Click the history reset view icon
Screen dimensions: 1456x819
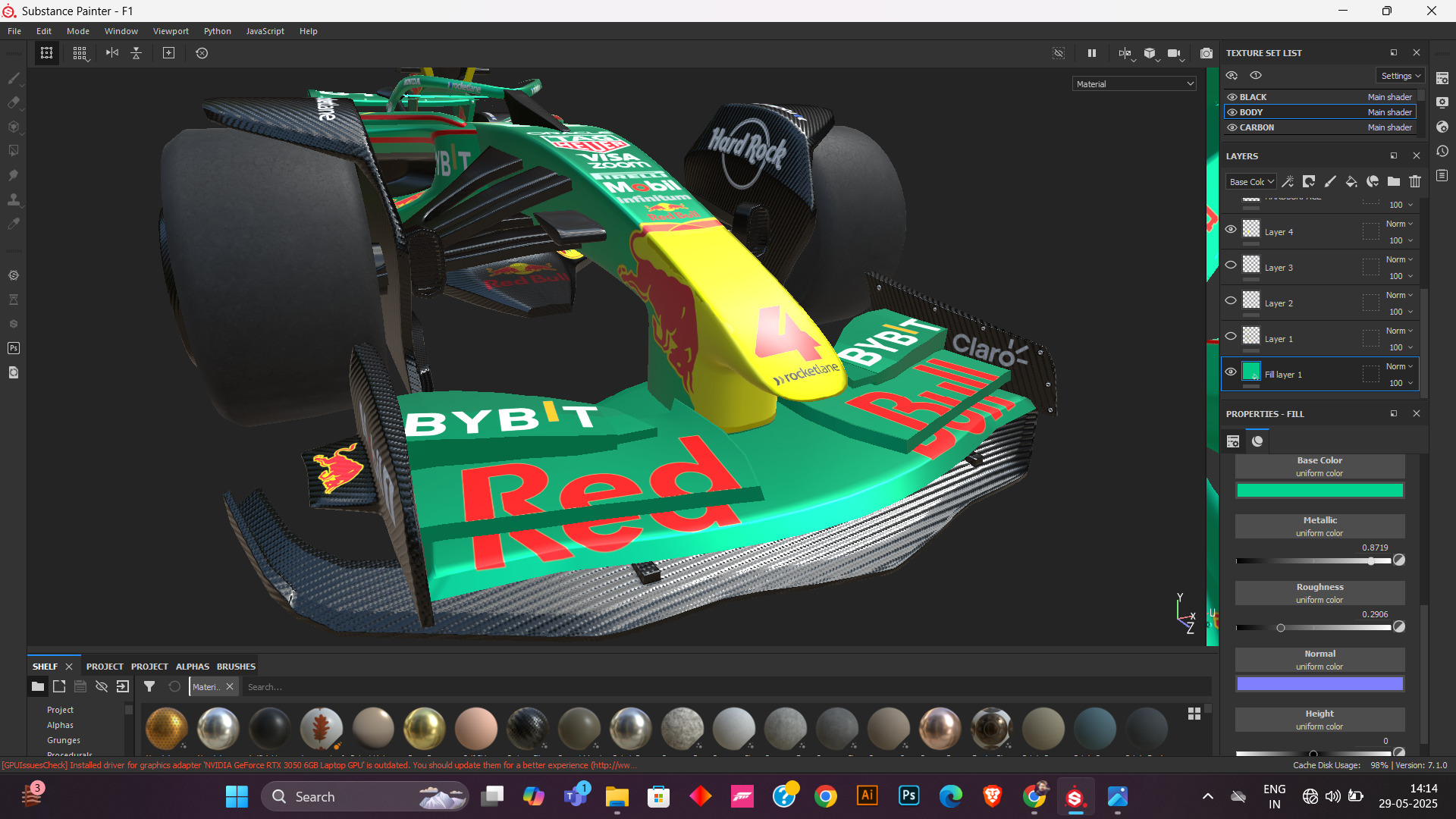202,53
